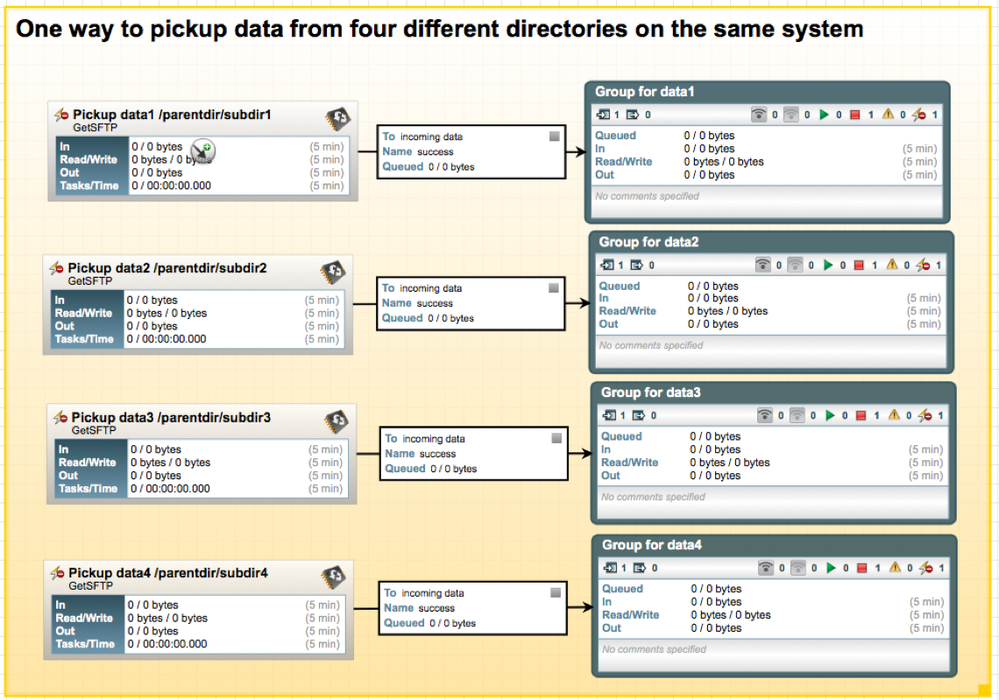999x700 pixels.
Task: Click the add-connection arrow on Pickup data1
Action: [x=204, y=152]
